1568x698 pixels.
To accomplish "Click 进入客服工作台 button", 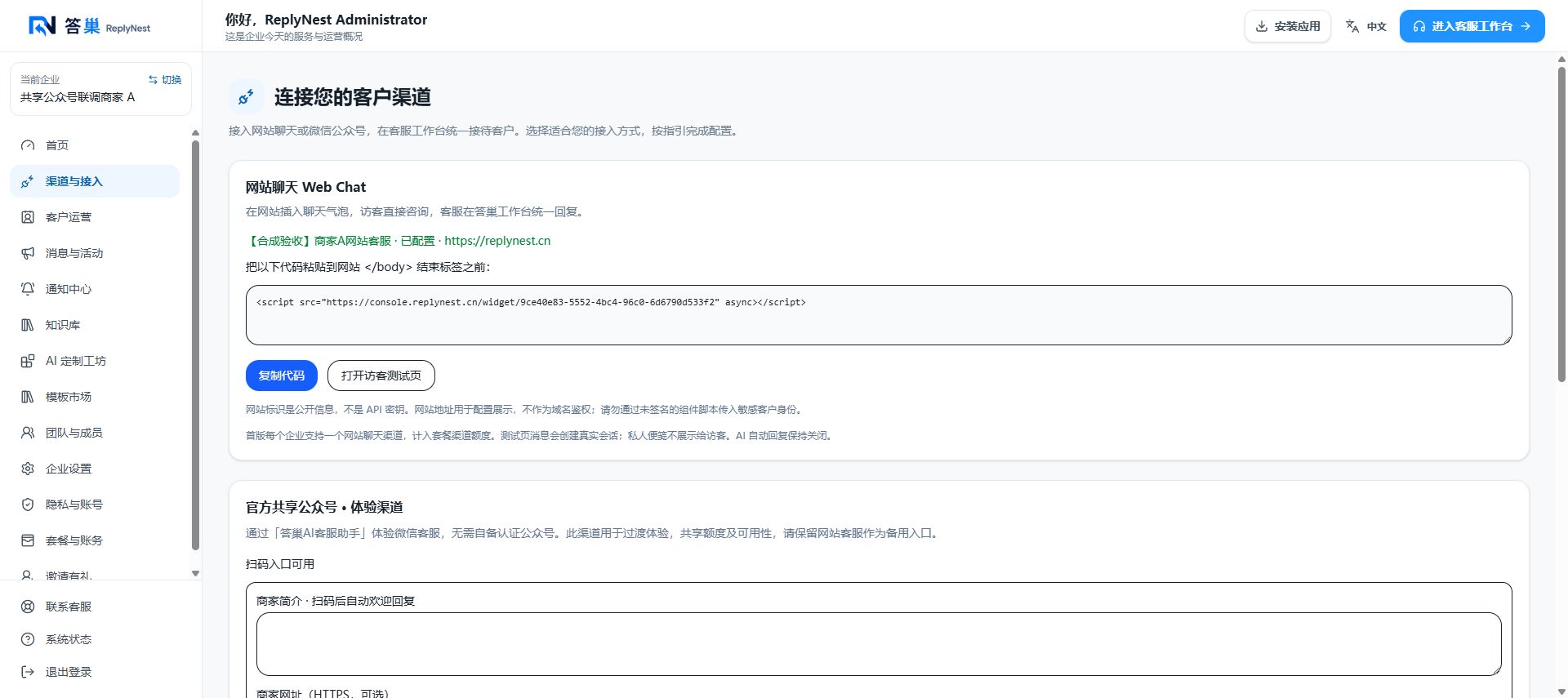I will pos(1472,26).
